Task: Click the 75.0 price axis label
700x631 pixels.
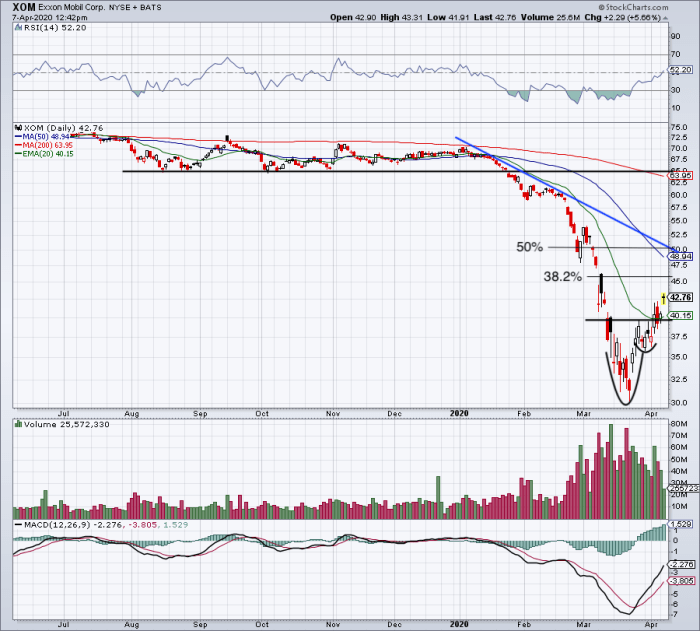Action: (x=679, y=127)
